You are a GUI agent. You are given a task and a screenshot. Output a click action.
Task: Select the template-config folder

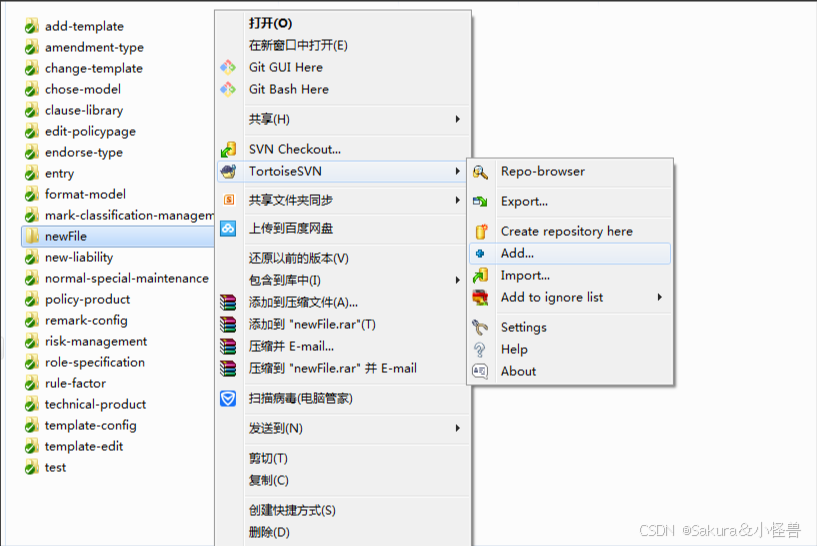tap(90, 425)
